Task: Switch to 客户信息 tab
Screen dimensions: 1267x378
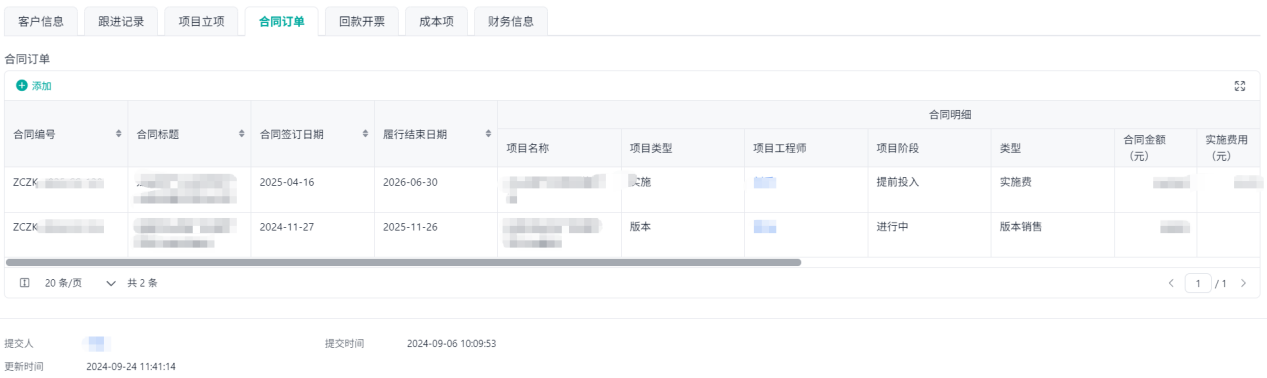Action: tap(41, 21)
